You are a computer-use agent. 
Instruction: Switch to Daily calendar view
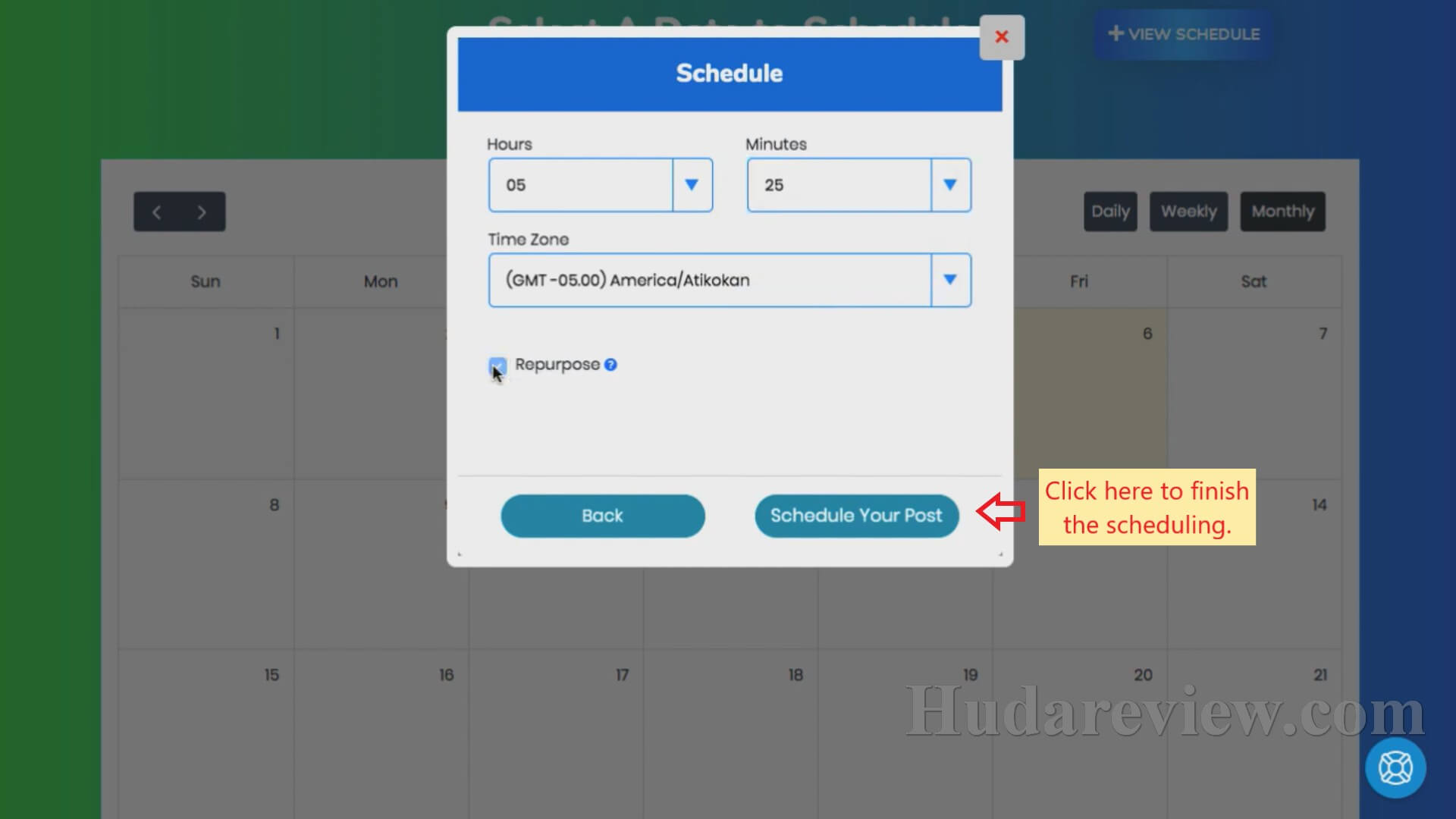1109,211
